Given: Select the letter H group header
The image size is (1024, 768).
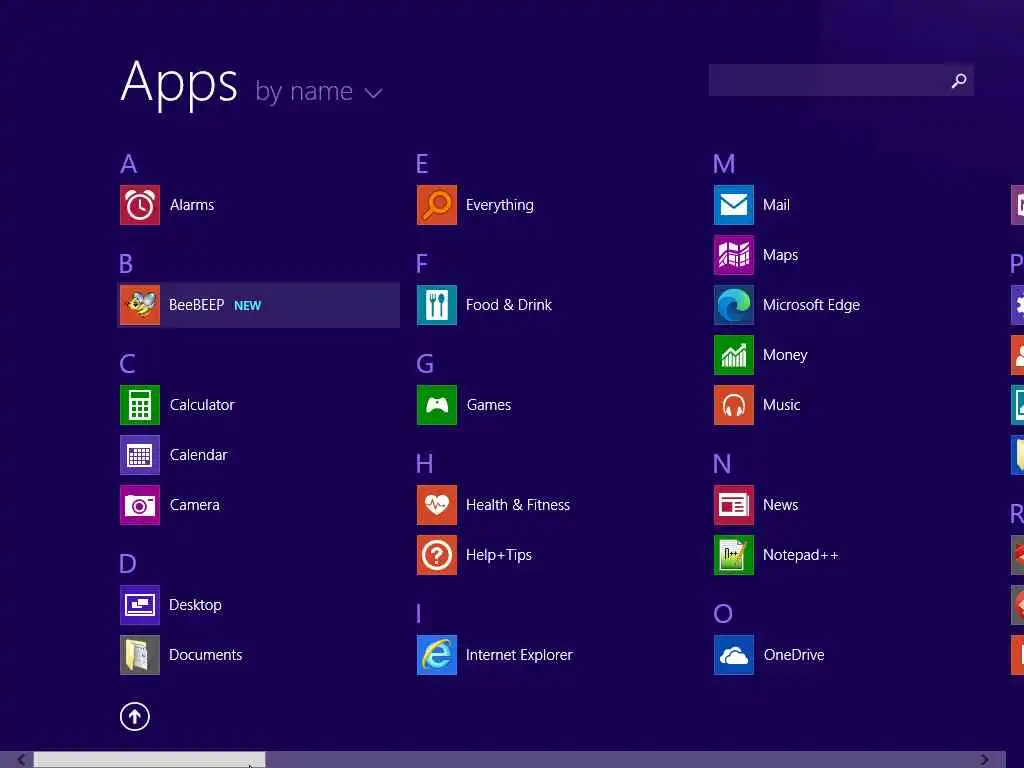Looking at the screenshot, I should point(424,464).
